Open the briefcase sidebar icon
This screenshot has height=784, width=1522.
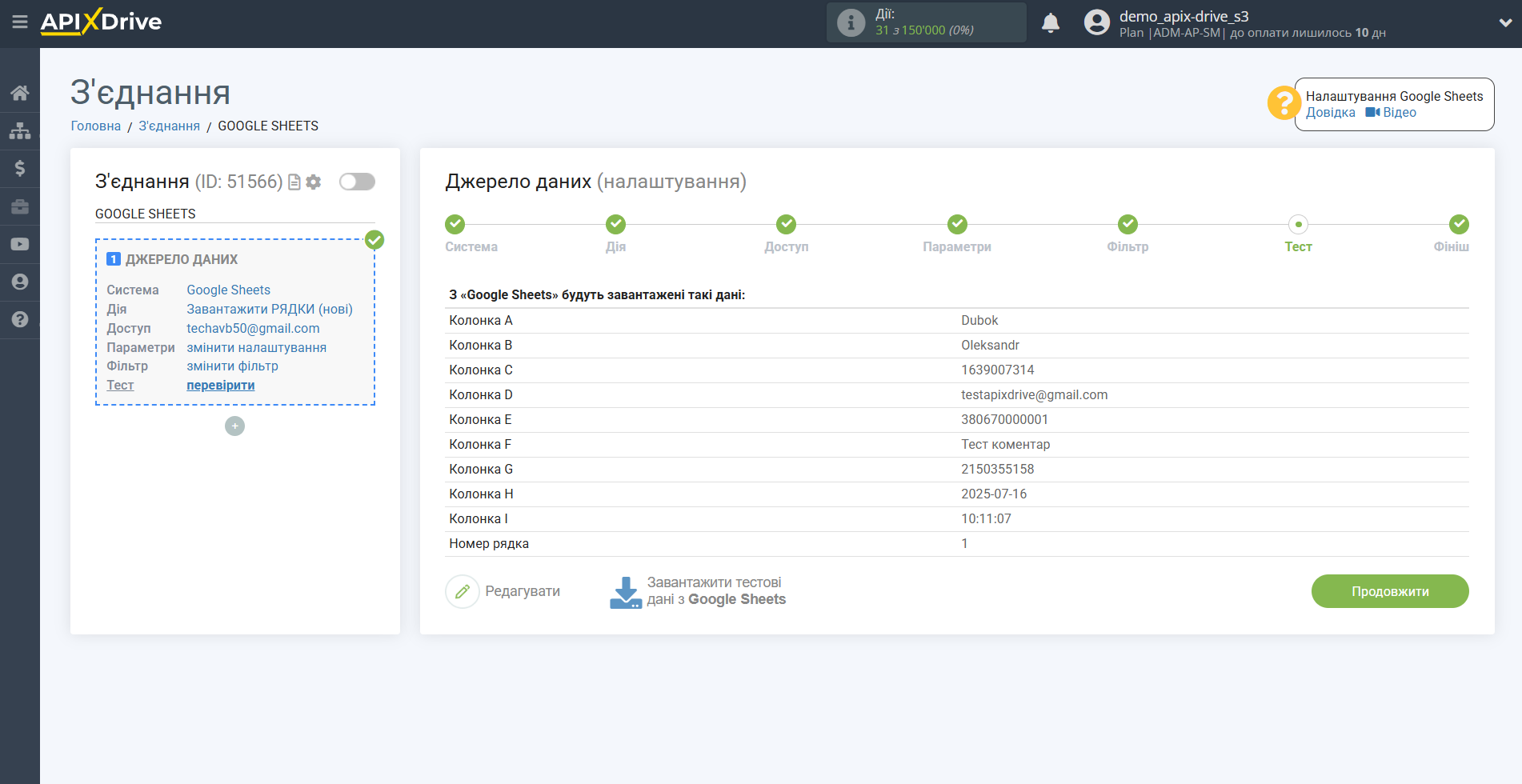[x=20, y=206]
